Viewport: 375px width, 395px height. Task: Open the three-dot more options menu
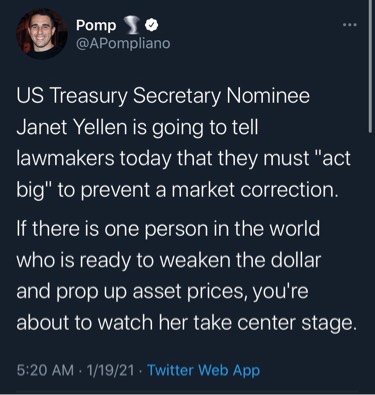tap(350, 25)
